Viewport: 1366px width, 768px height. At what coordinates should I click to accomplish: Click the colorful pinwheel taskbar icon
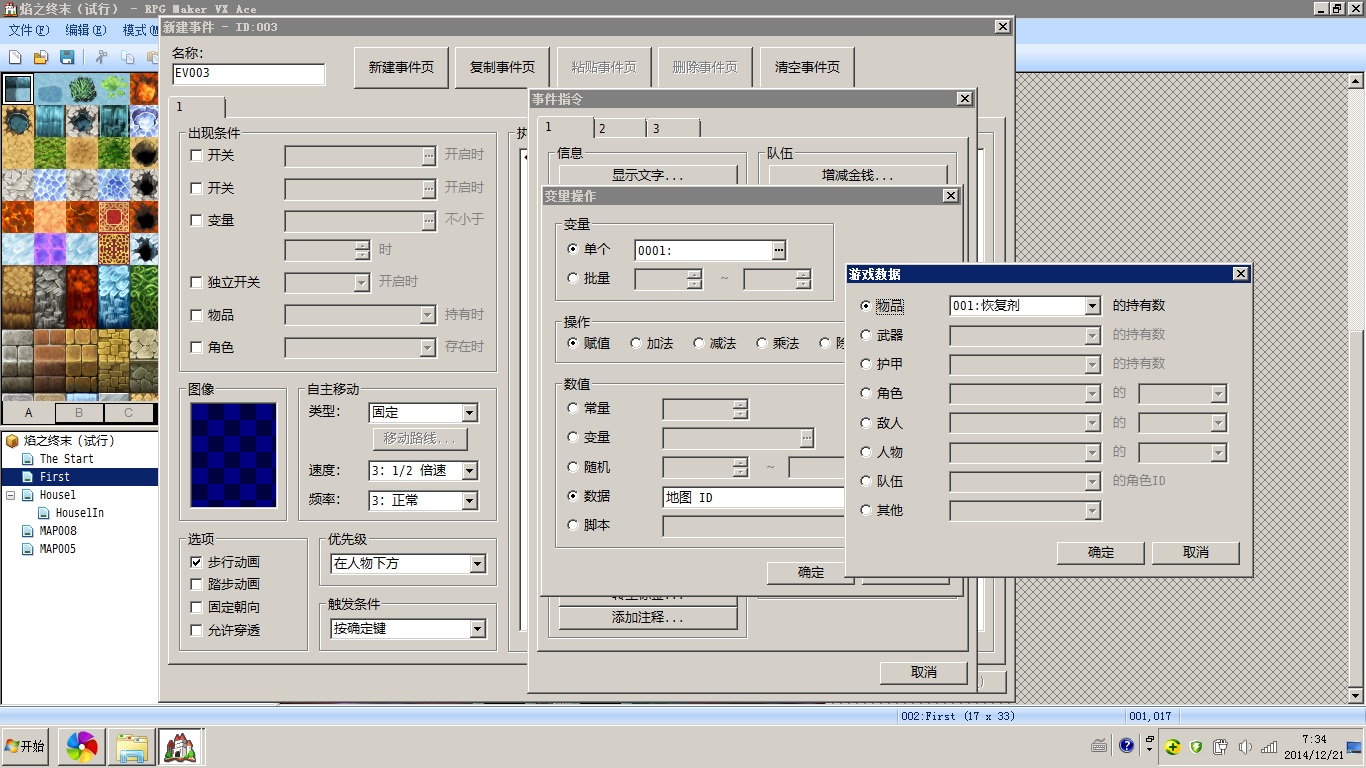tap(82, 746)
